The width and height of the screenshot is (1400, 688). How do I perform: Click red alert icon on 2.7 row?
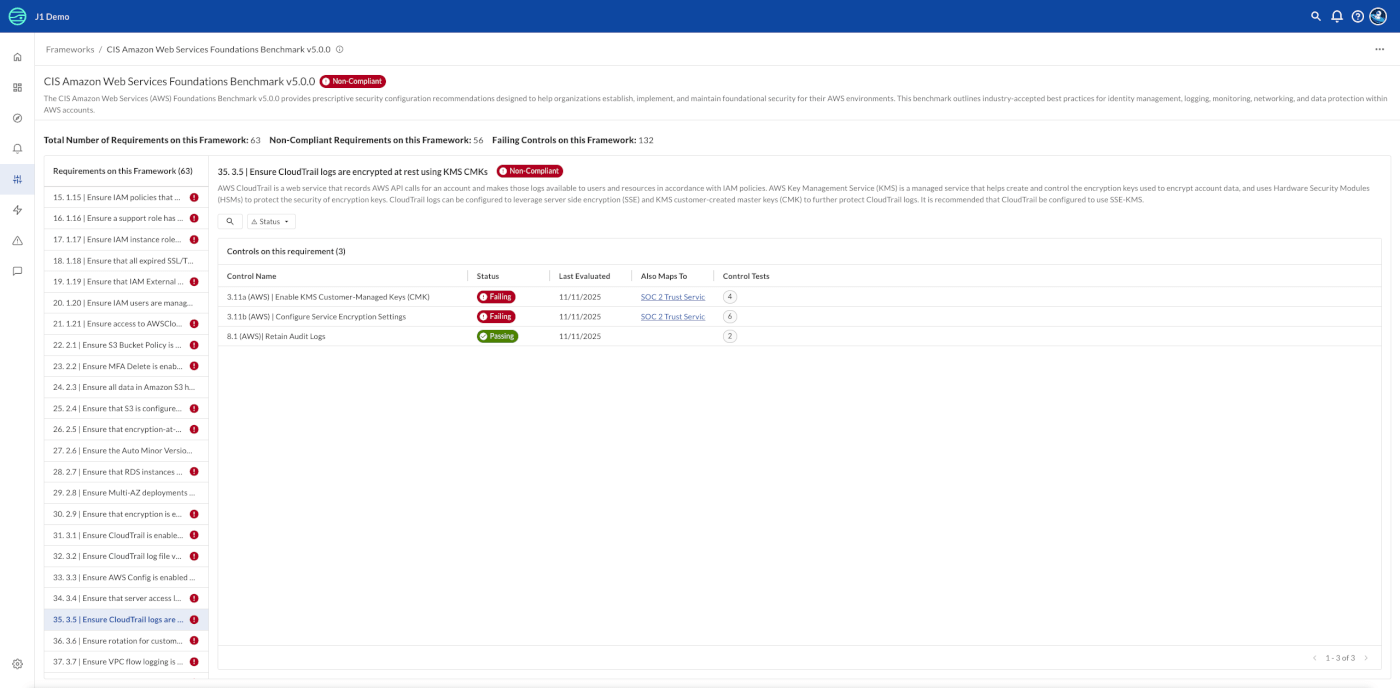(194, 471)
